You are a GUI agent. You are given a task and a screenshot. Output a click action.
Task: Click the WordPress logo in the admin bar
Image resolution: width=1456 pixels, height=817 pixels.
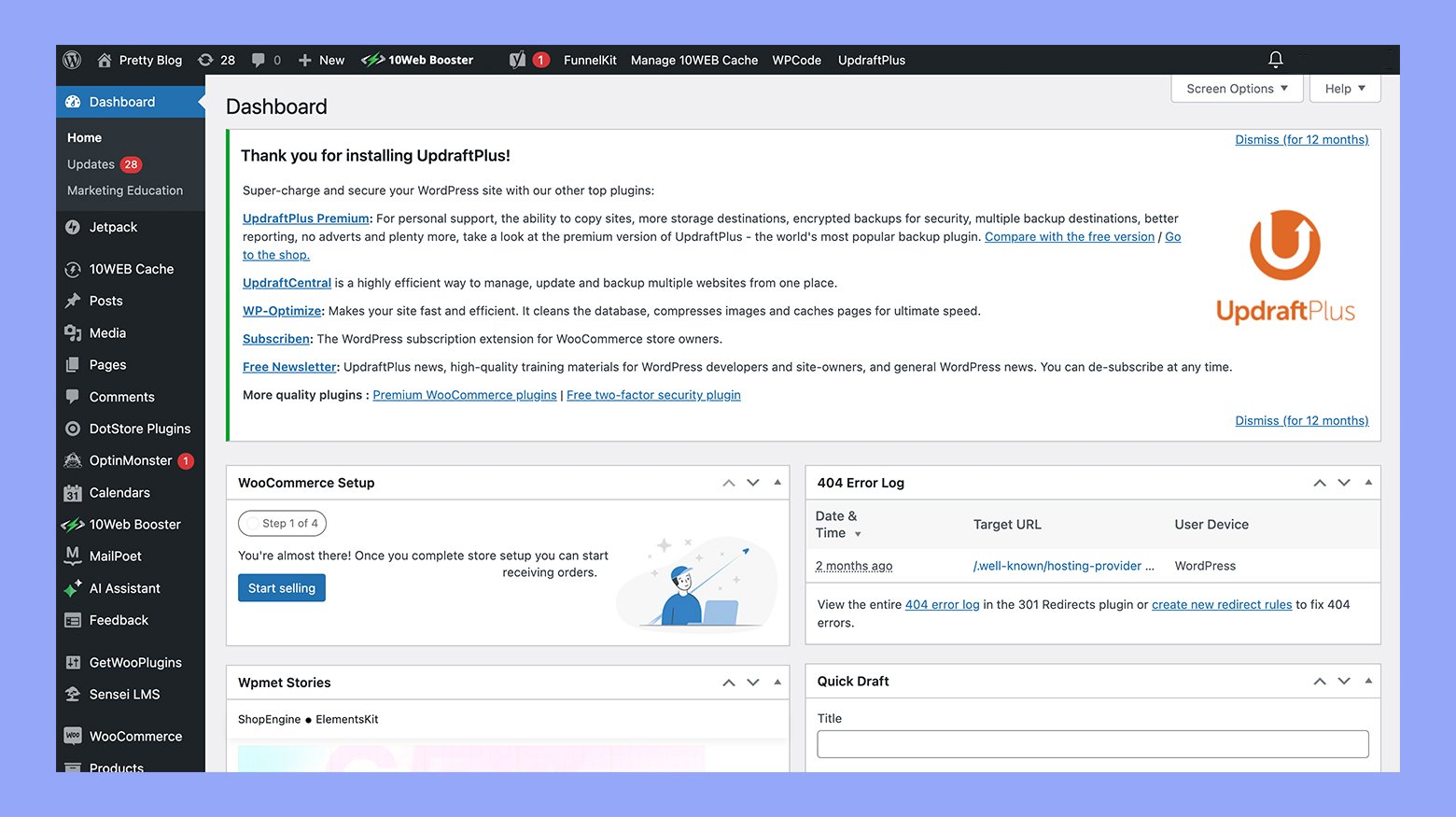(x=72, y=60)
